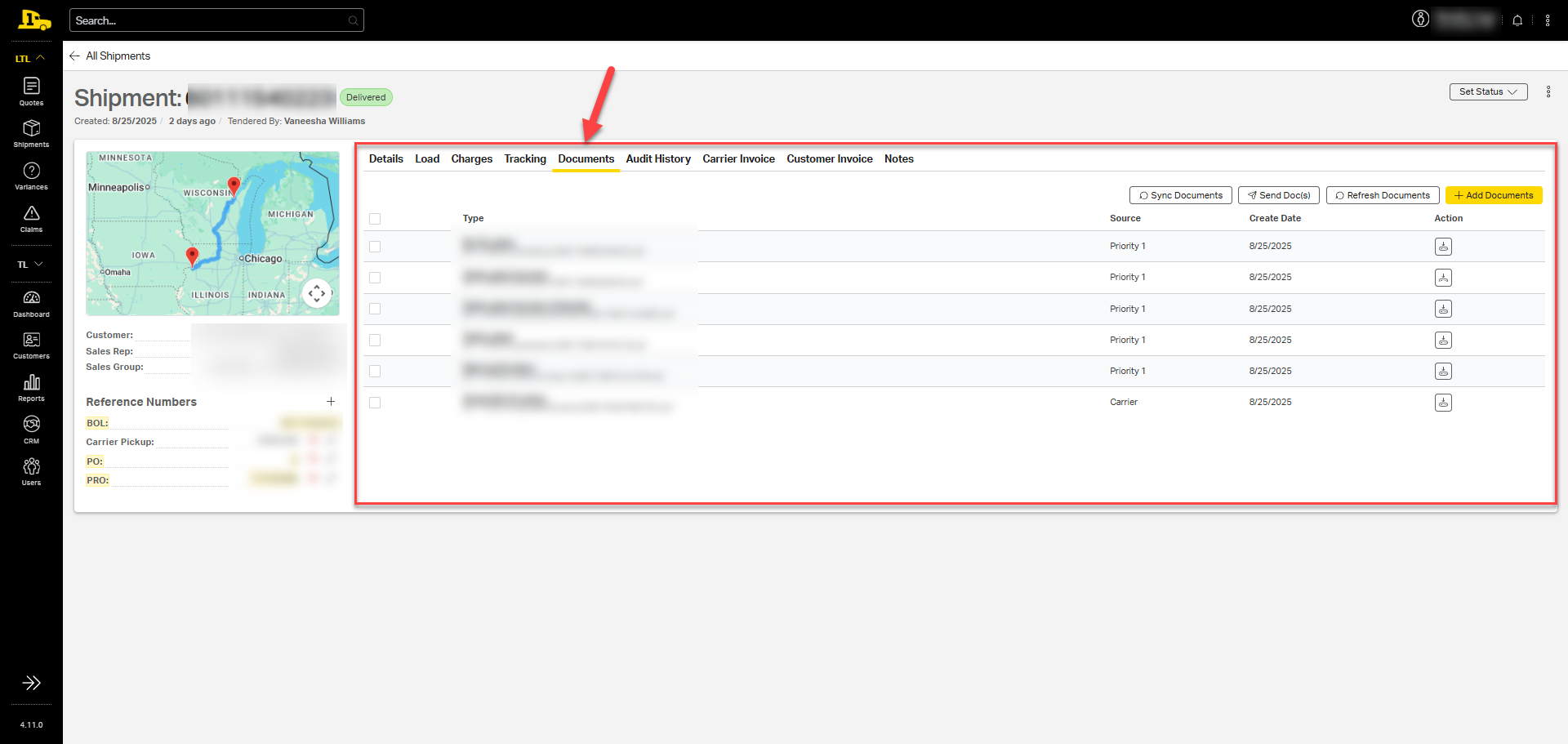This screenshot has width=1568, height=744.
Task: Open the Users section
Action: [x=31, y=472]
